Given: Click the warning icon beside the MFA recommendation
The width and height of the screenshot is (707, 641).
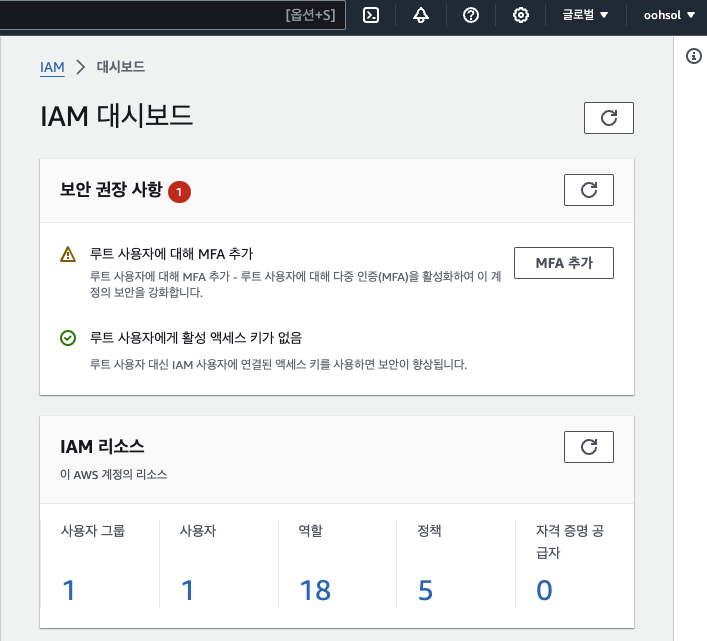Looking at the screenshot, I should click(x=68, y=254).
